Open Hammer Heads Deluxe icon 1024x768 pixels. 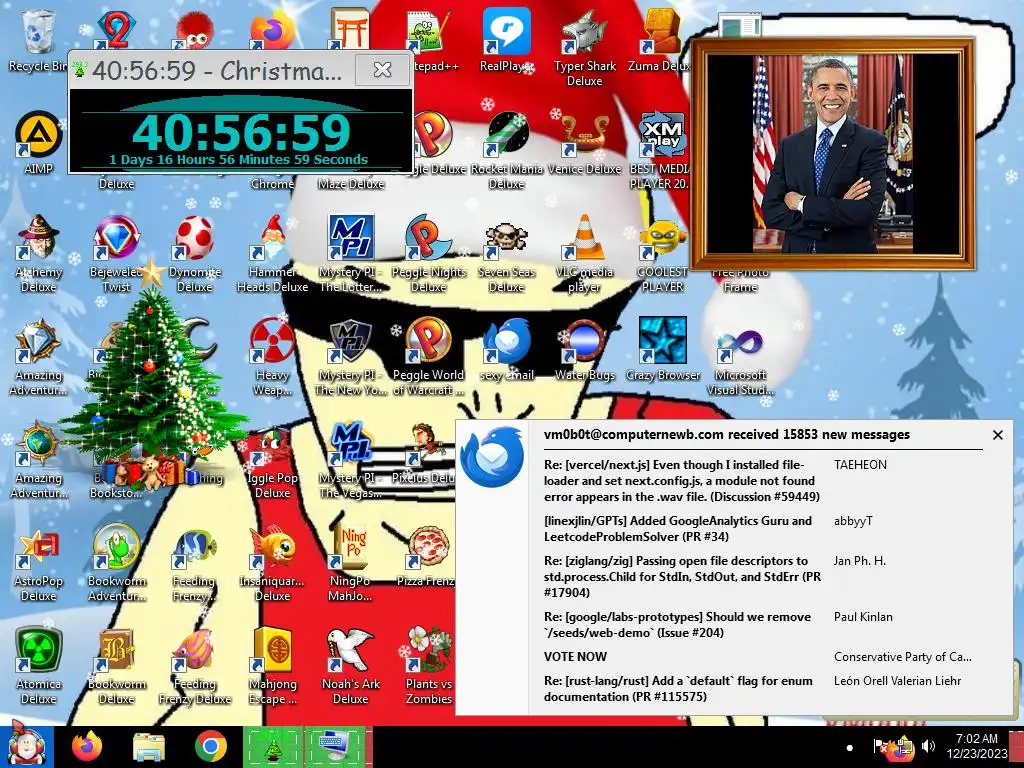pos(272,253)
